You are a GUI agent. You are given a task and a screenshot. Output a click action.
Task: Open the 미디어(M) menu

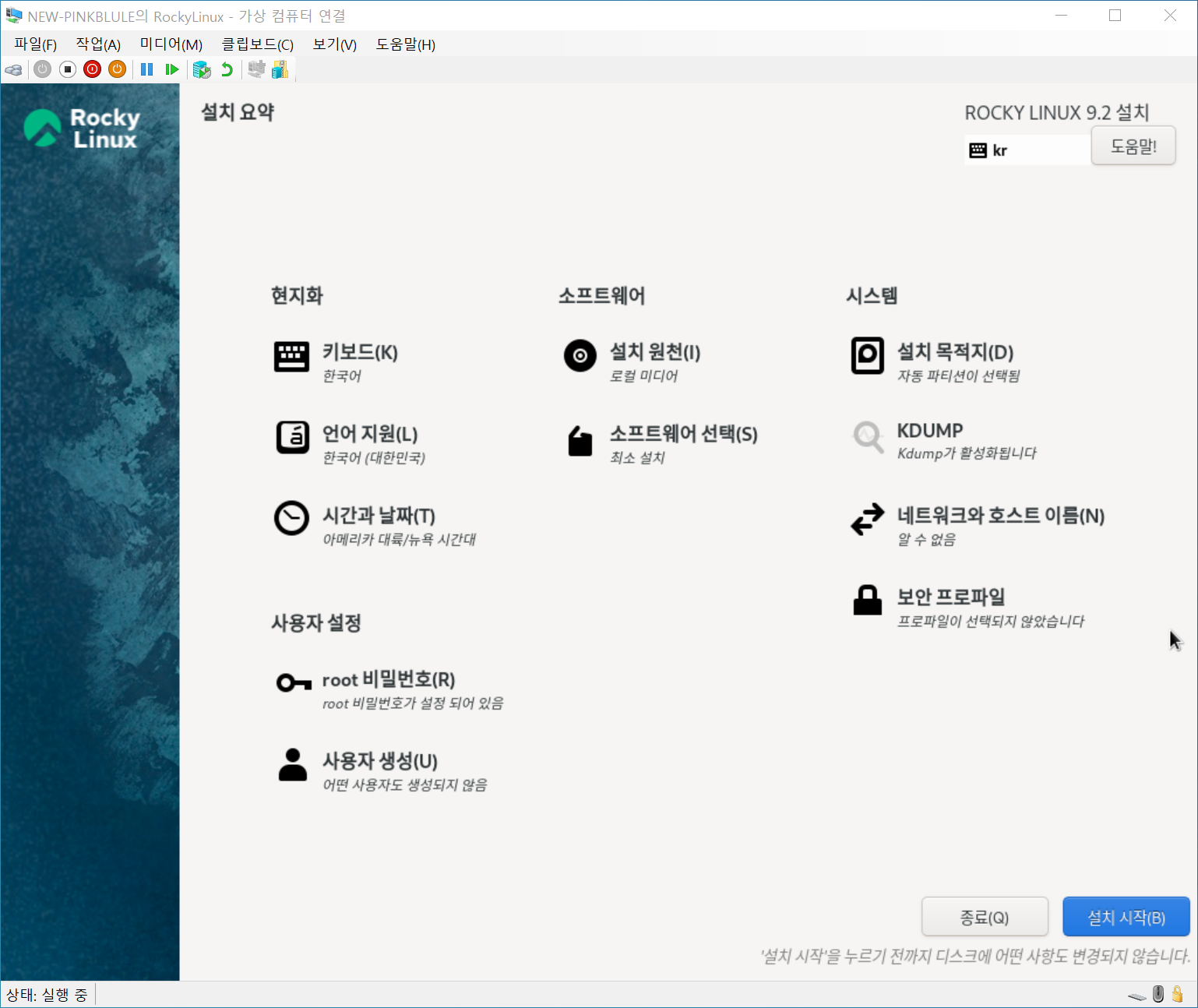[171, 44]
